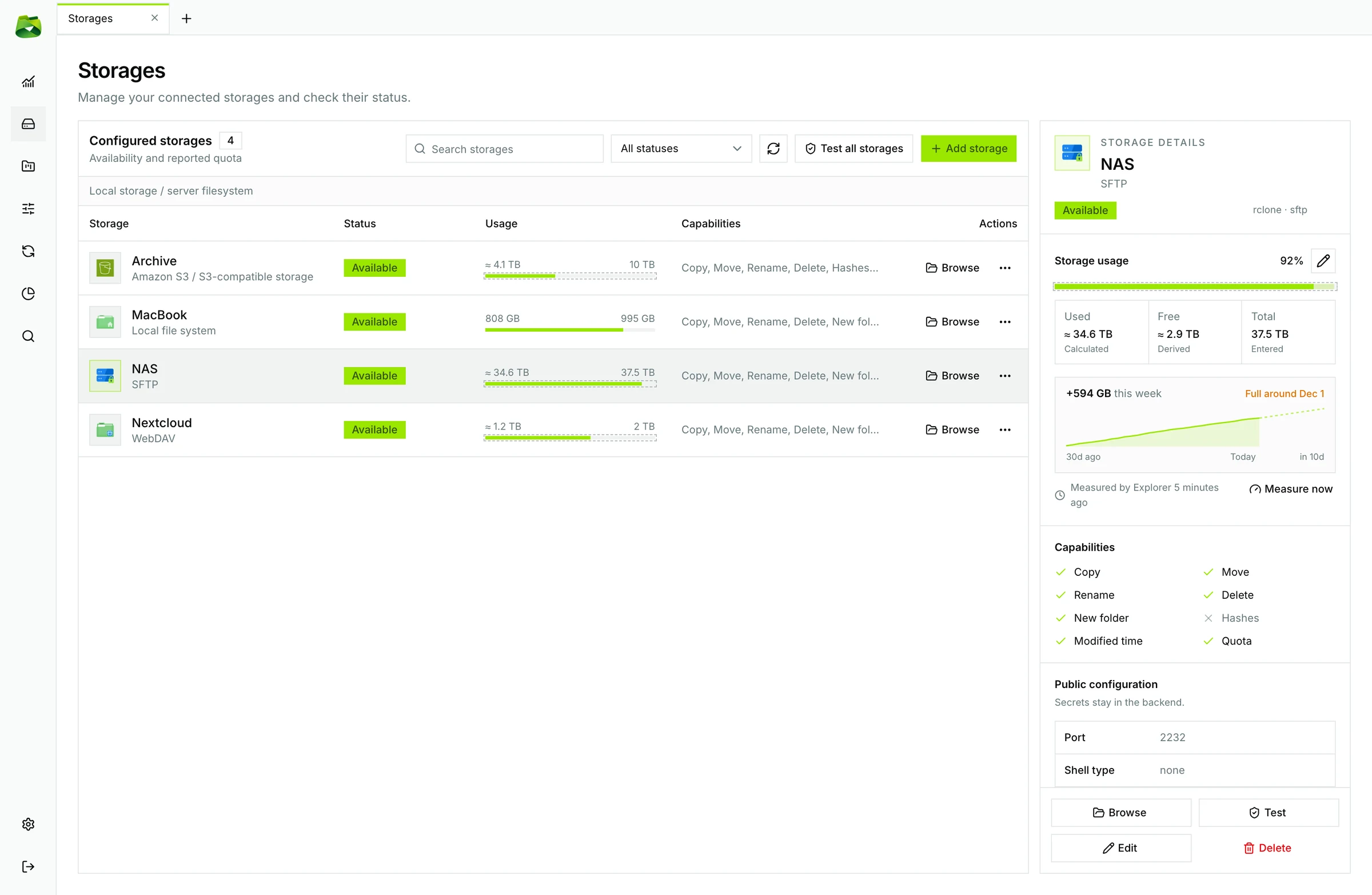This screenshot has width=1372, height=895.
Task: Delete the NAS storage
Action: coord(1269,848)
